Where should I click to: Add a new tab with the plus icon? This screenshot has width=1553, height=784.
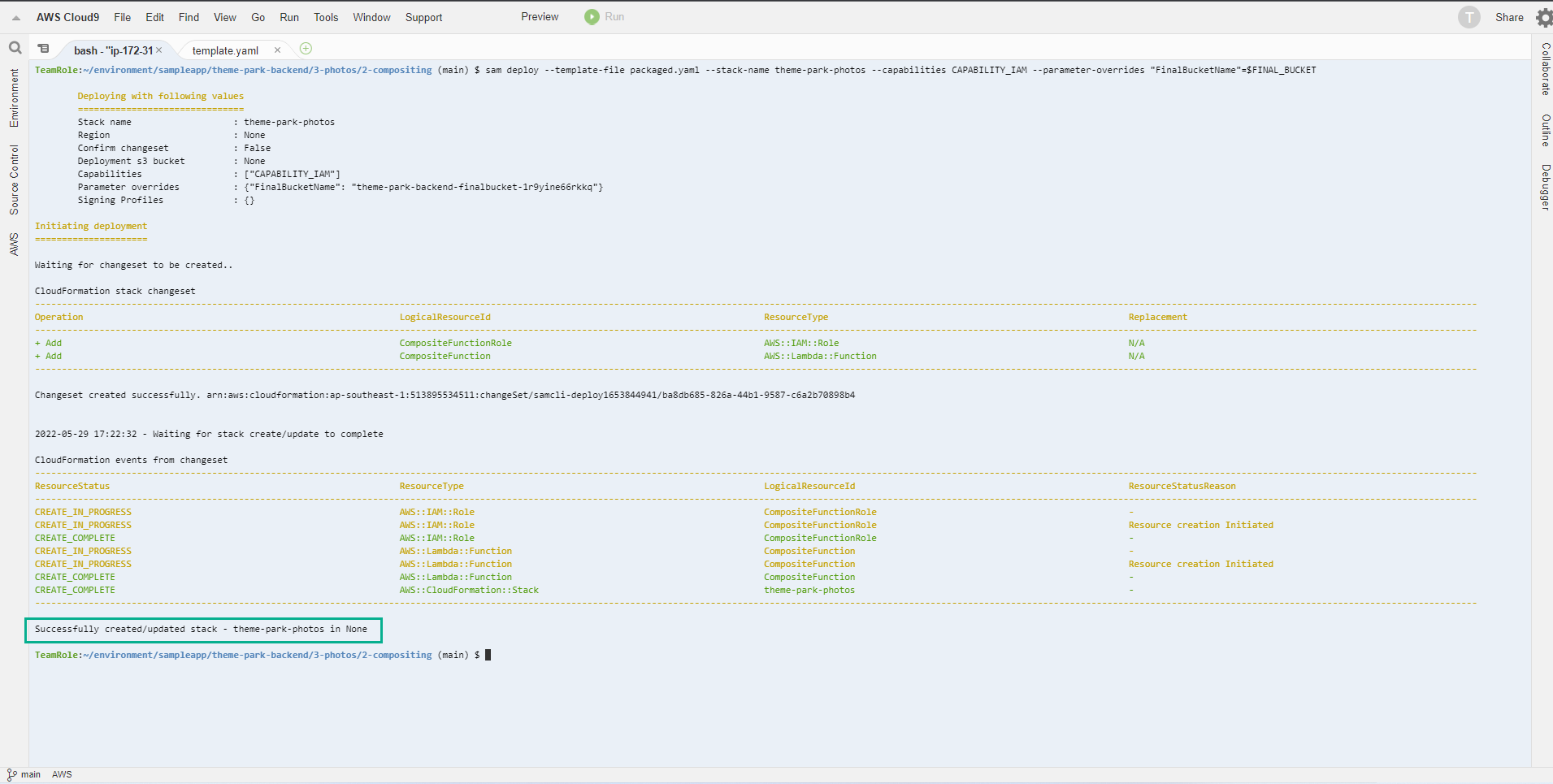point(306,49)
